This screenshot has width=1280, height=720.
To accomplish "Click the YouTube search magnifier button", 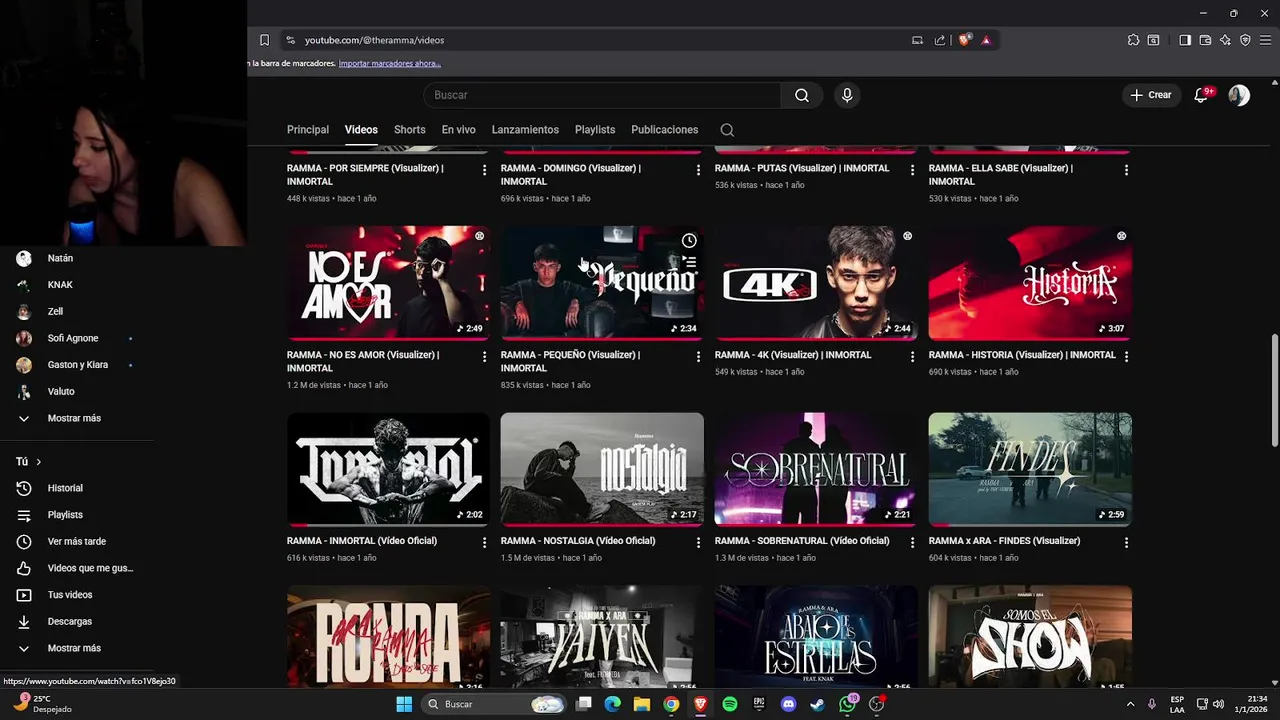I will 802,95.
